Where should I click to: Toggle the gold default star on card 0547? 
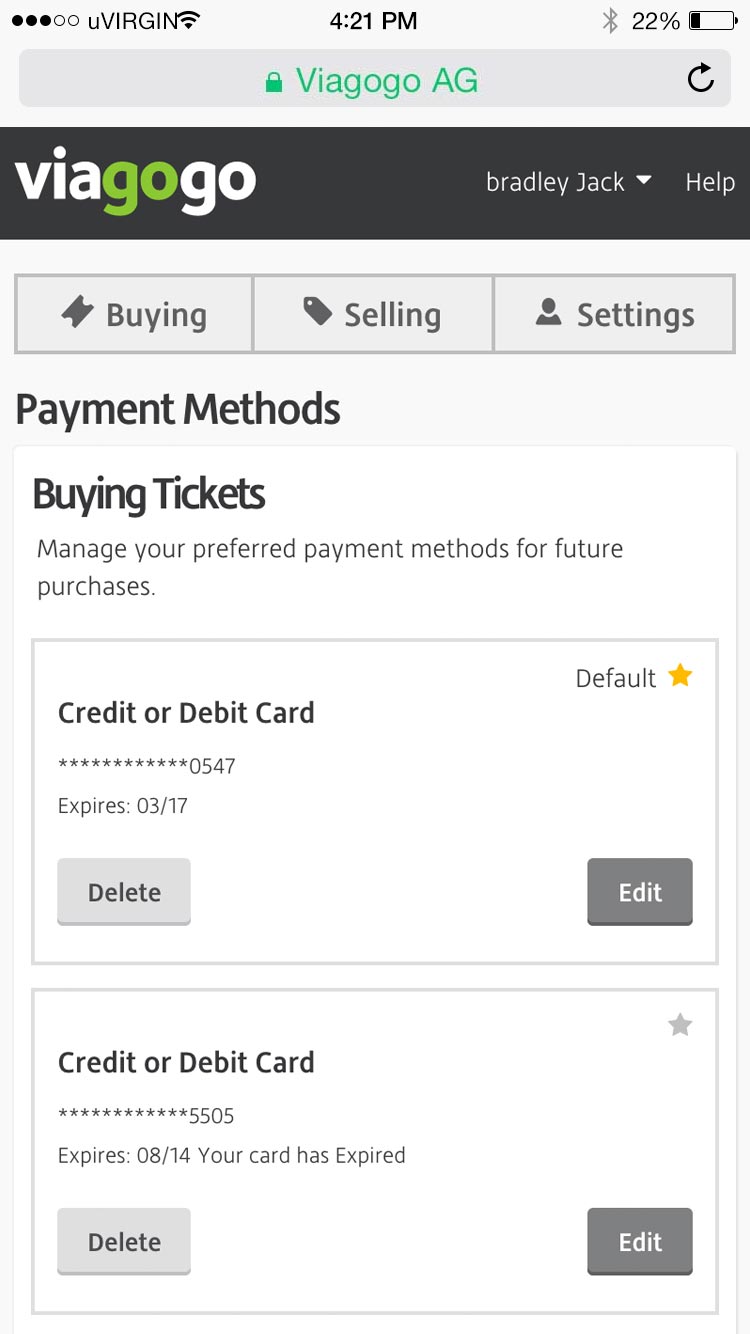[680, 676]
